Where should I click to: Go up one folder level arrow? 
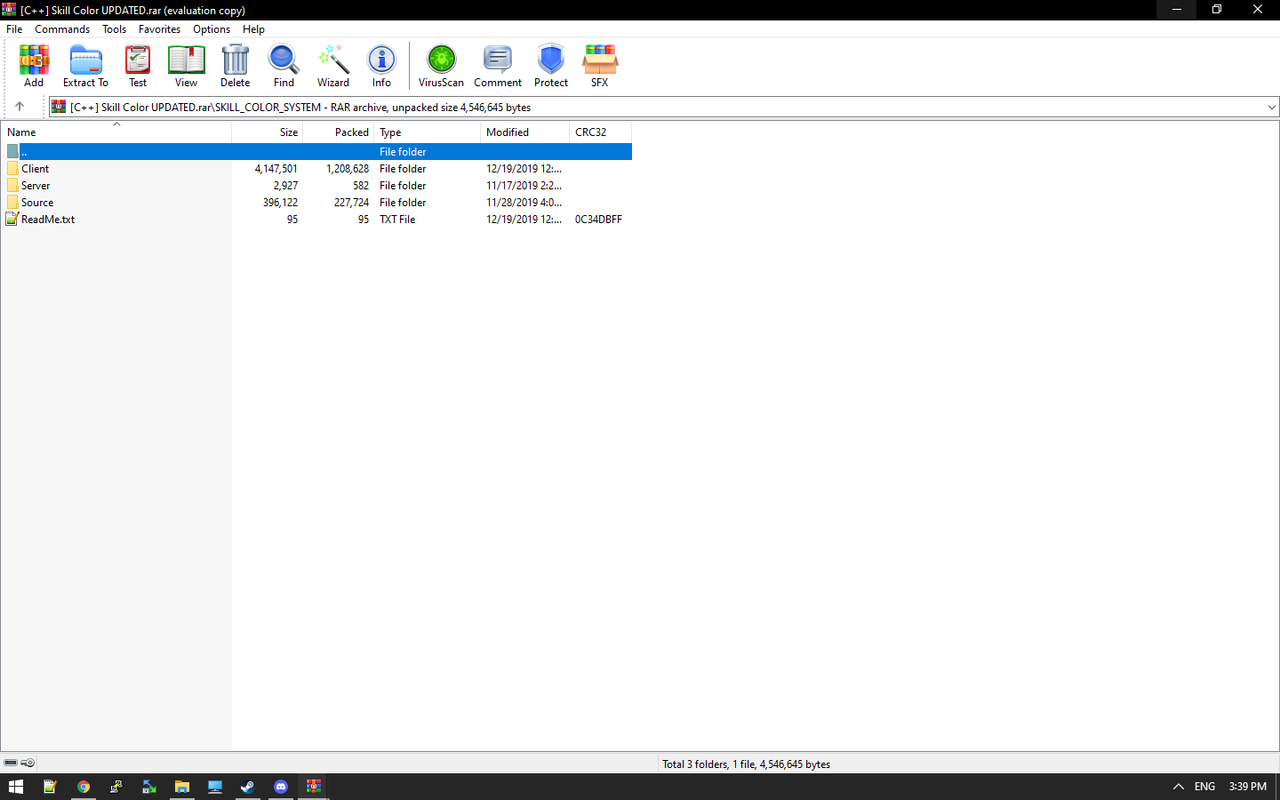19,107
